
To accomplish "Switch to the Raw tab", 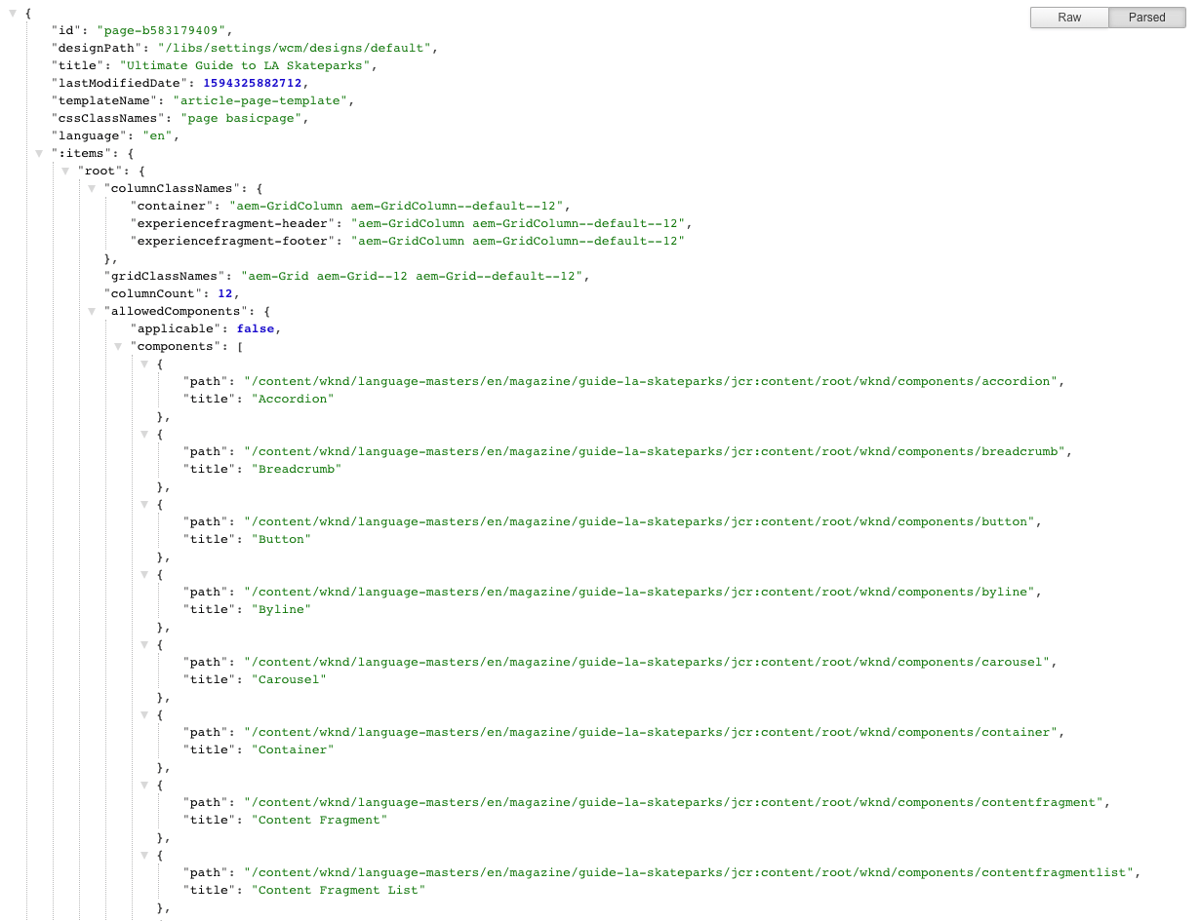I will [1069, 17].
